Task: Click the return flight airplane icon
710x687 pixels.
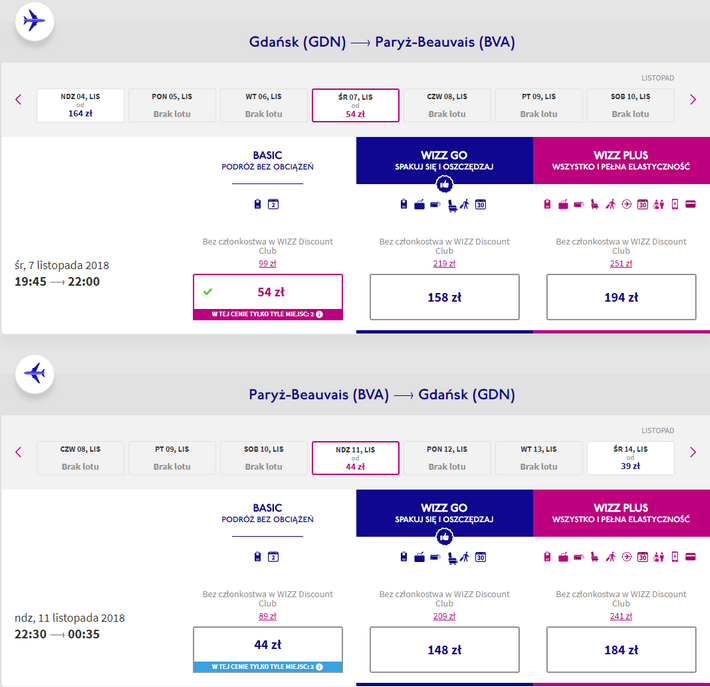Action: (34, 374)
